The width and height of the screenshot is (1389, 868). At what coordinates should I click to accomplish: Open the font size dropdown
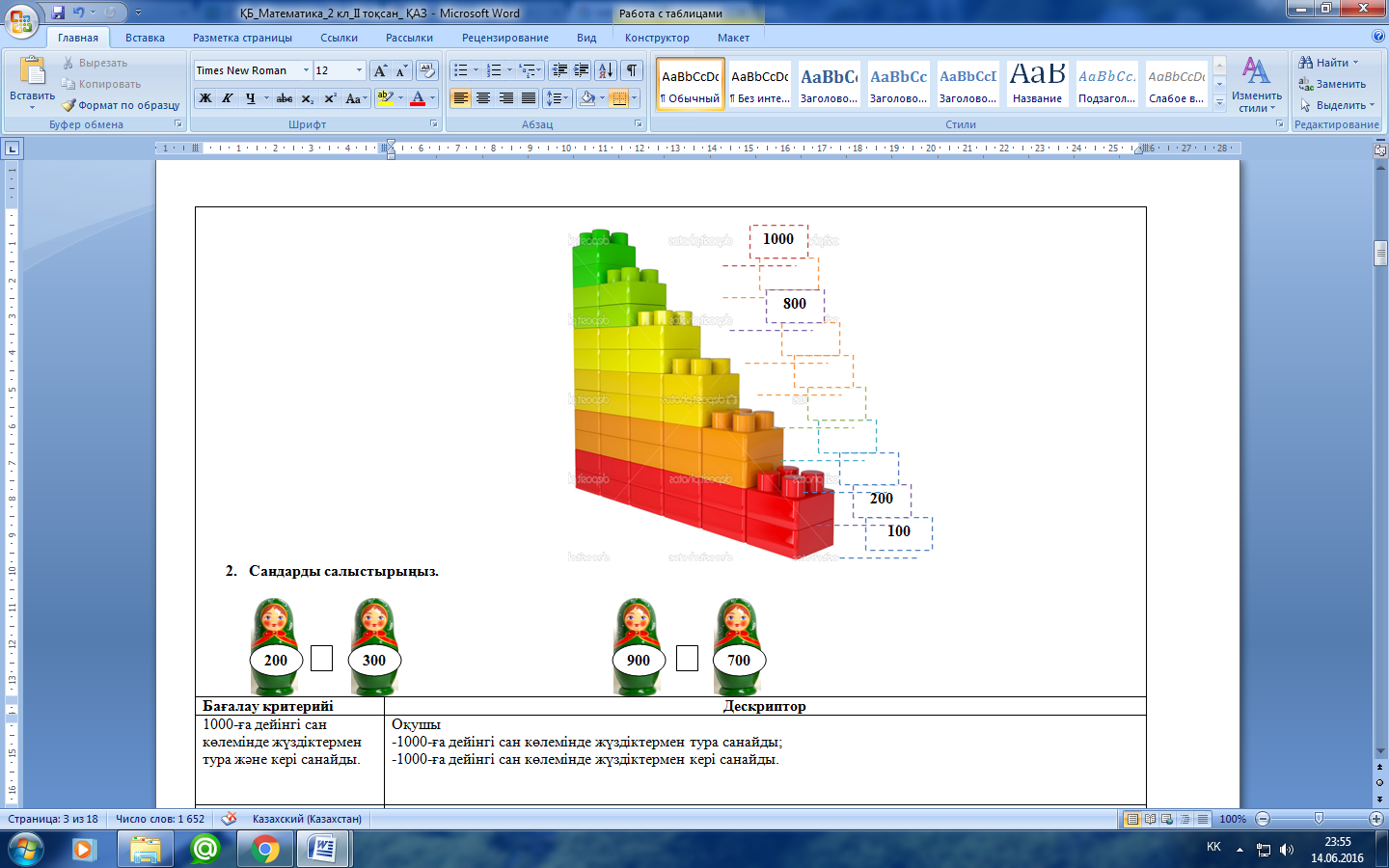[359, 70]
